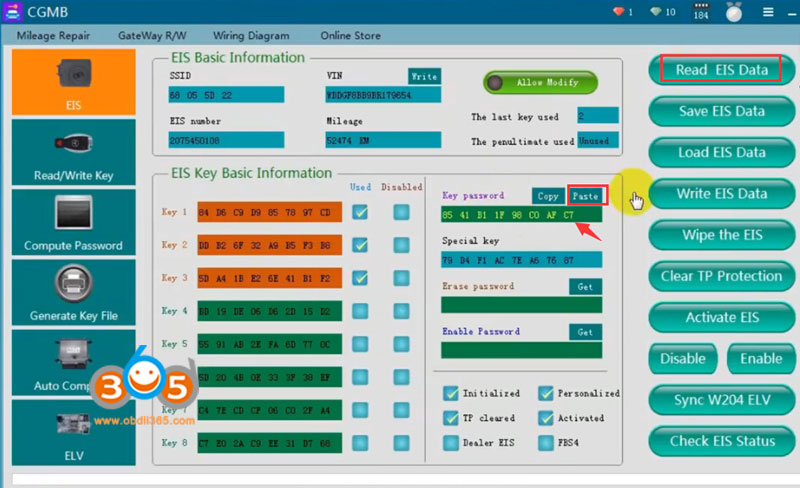Check the FBS4 checkbox
Screen dimensions: 800x488
coord(546,443)
